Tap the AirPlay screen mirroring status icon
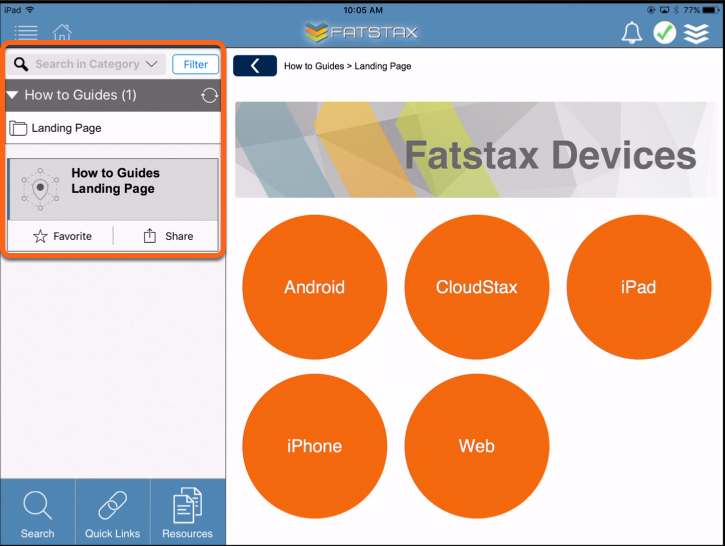This screenshot has width=725, height=546. pyautogui.click(x=664, y=10)
